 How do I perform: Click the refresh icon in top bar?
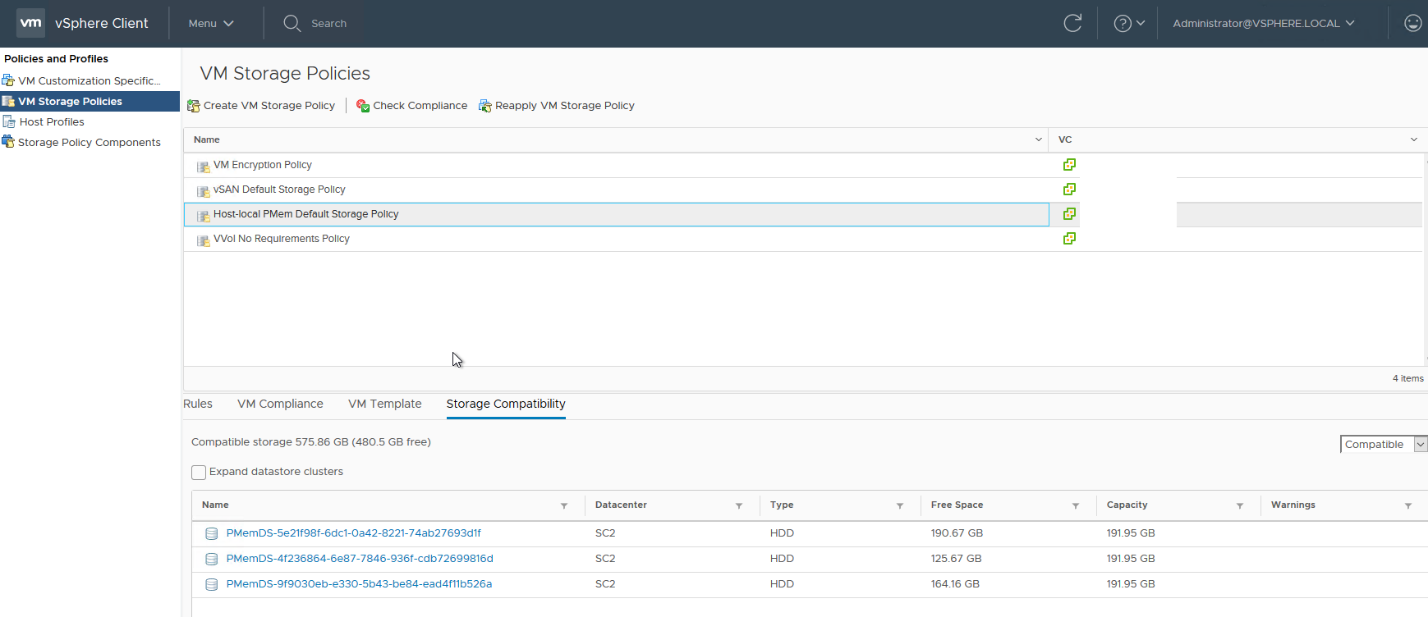point(1072,23)
